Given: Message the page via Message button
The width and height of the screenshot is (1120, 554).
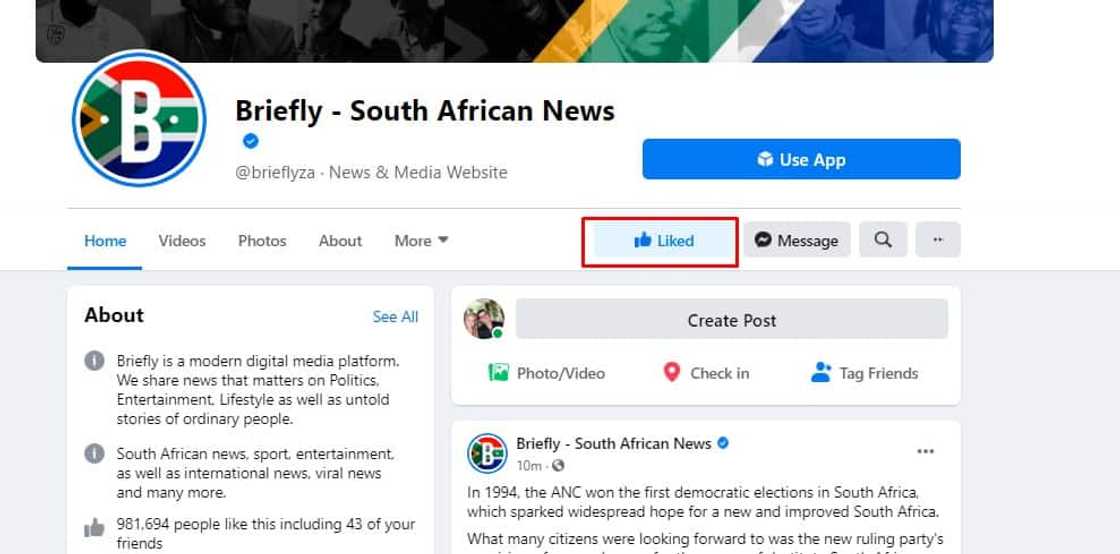Looking at the screenshot, I should tap(796, 241).
